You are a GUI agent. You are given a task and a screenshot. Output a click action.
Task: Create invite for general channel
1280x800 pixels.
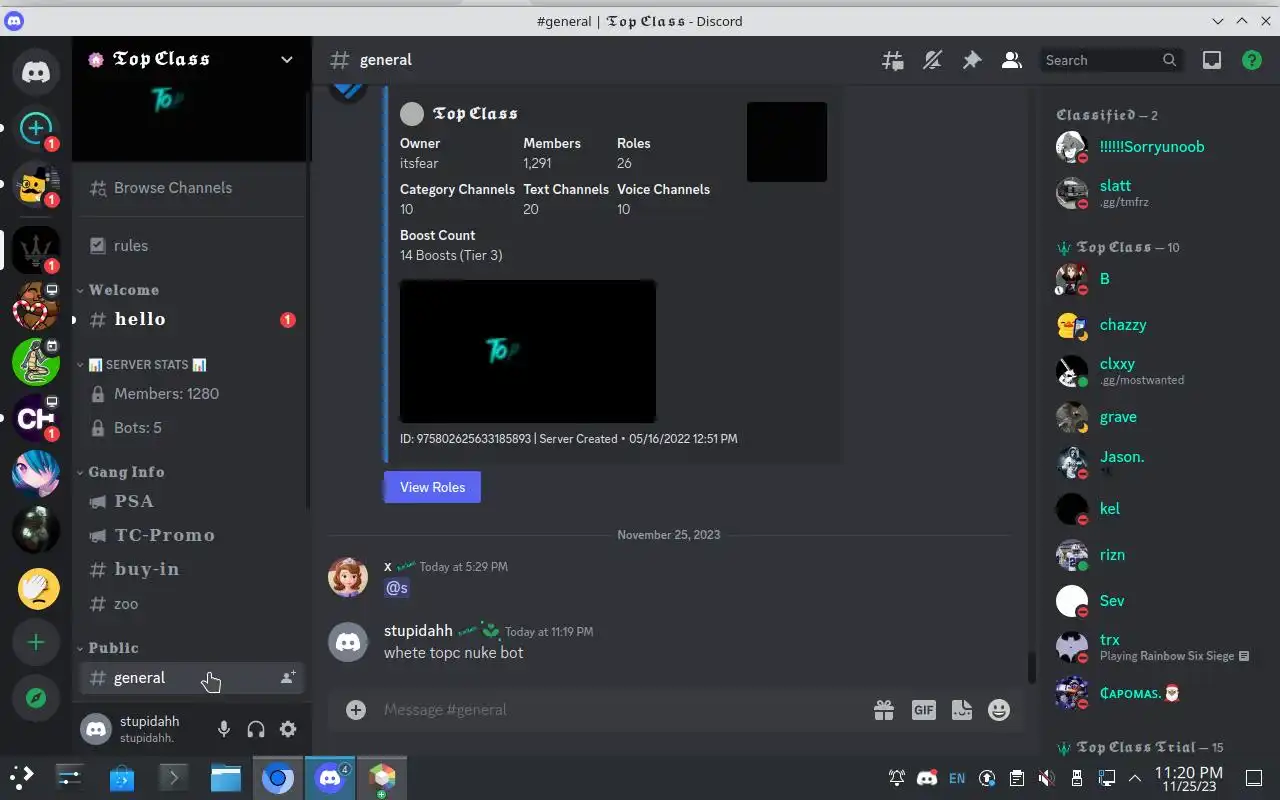coord(288,678)
